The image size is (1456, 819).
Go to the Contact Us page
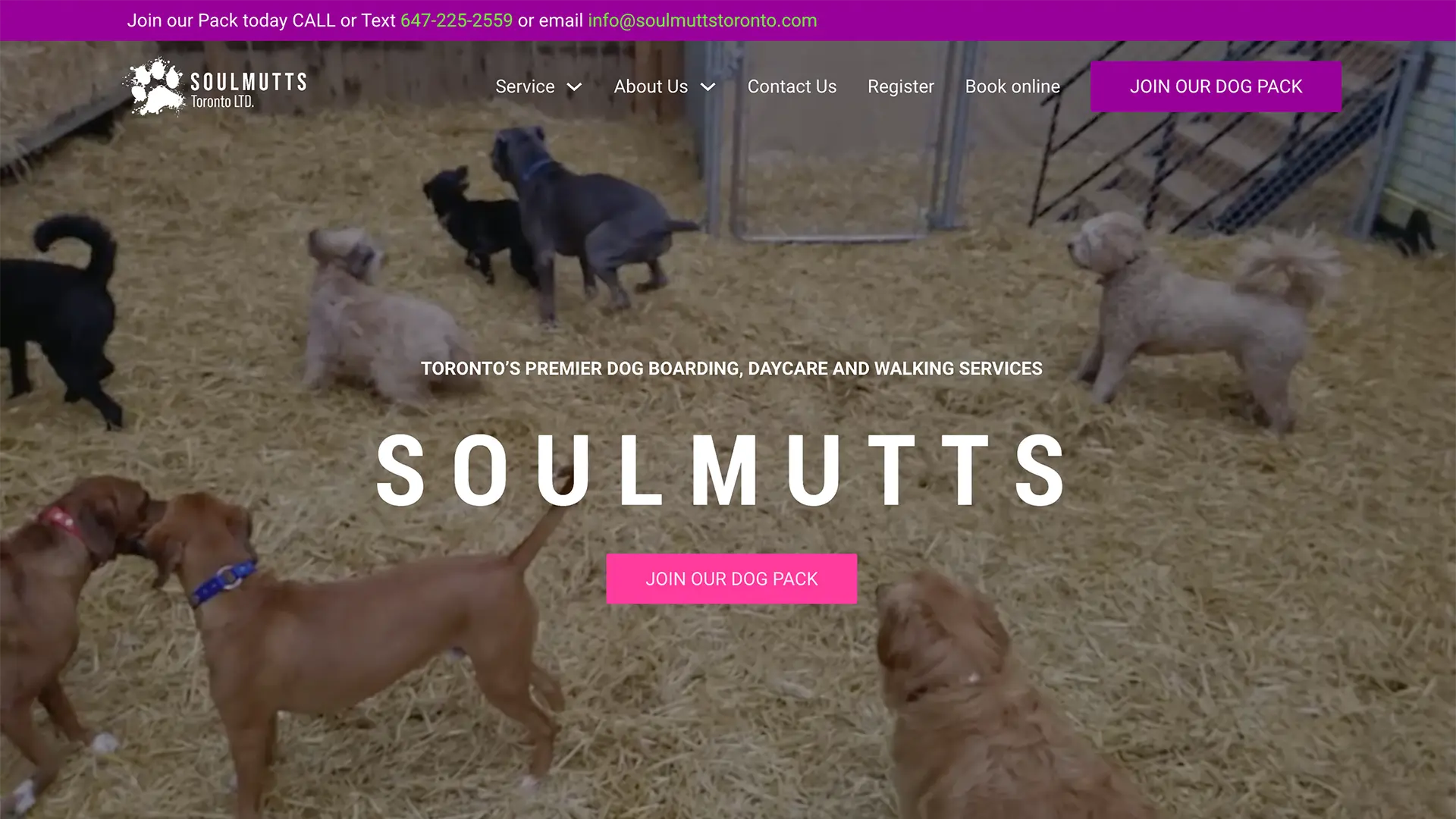pyautogui.click(x=792, y=86)
